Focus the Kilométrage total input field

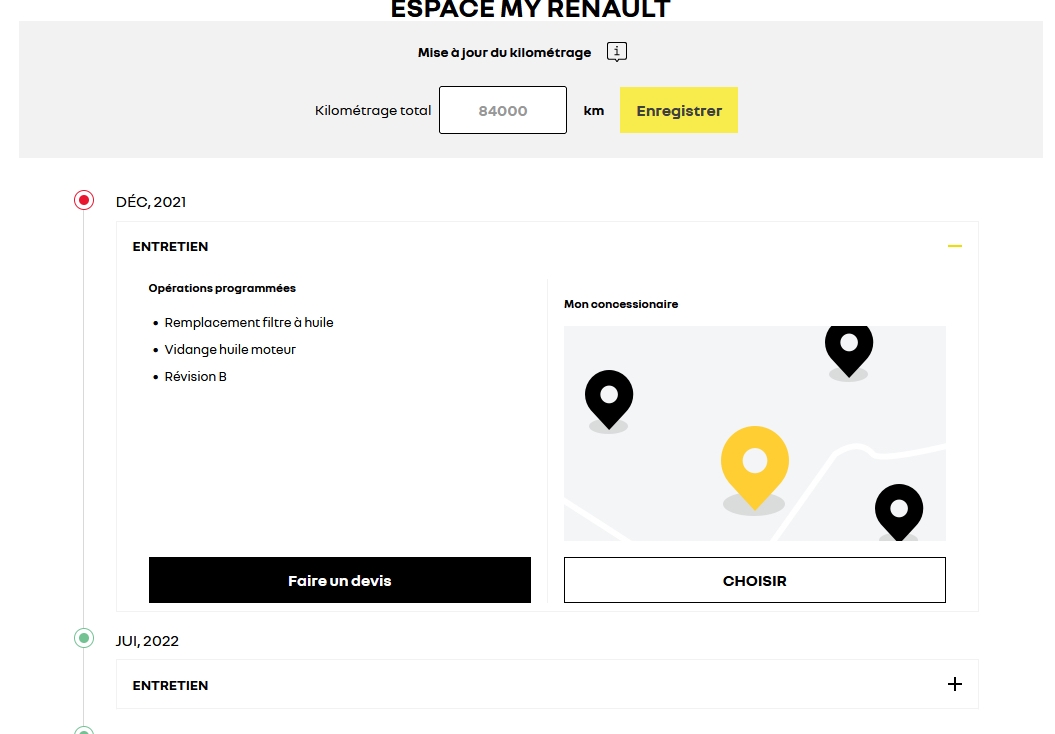(x=502, y=111)
